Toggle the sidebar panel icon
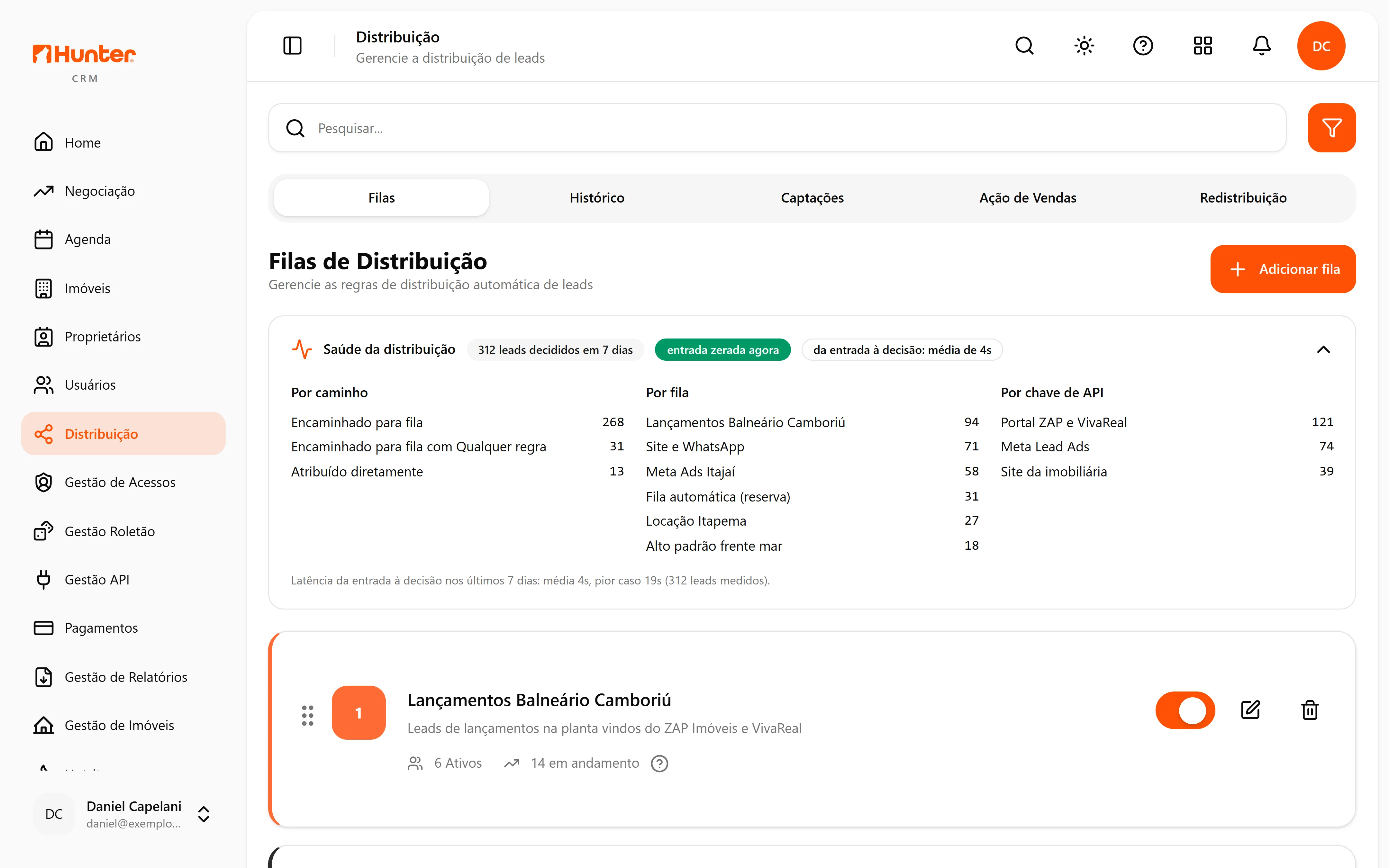The width and height of the screenshot is (1389, 868). point(292,46)
